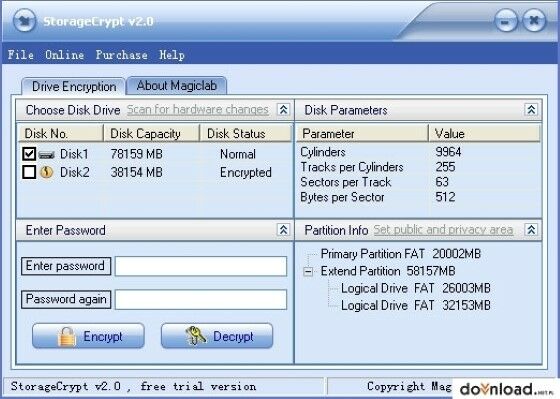Image resolution: width=560 pixels, height=399 pixels.
Task: Click the Disk Parameters panel title
Action: coord(346,110)
